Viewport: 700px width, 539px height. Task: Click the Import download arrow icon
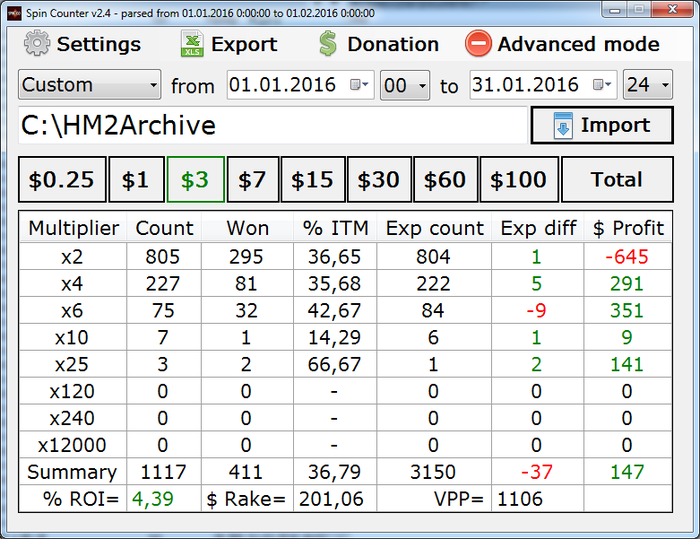click(563, 125)
